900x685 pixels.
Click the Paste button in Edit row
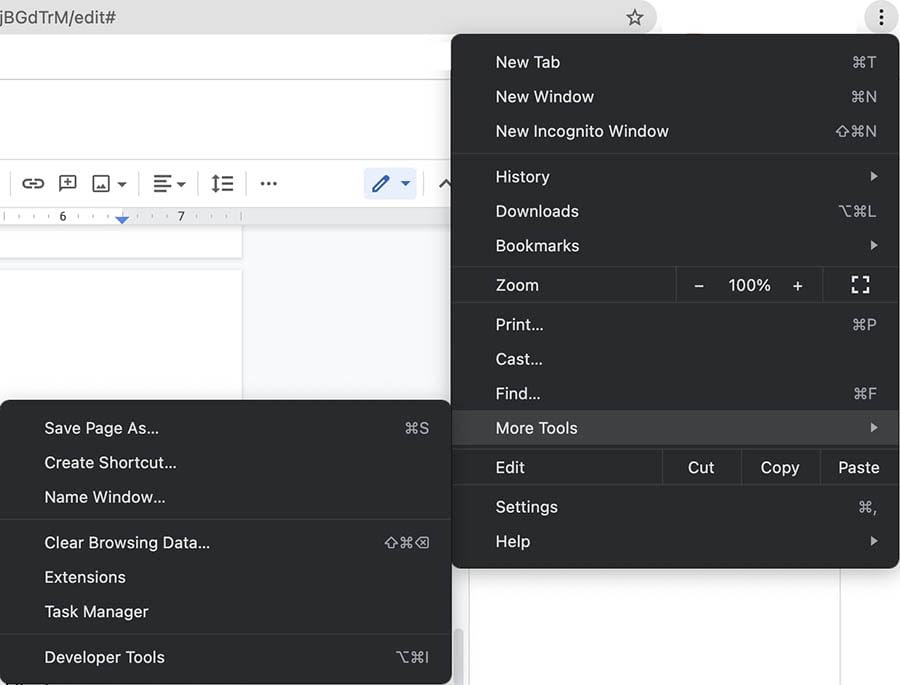[x=859, y=467]
